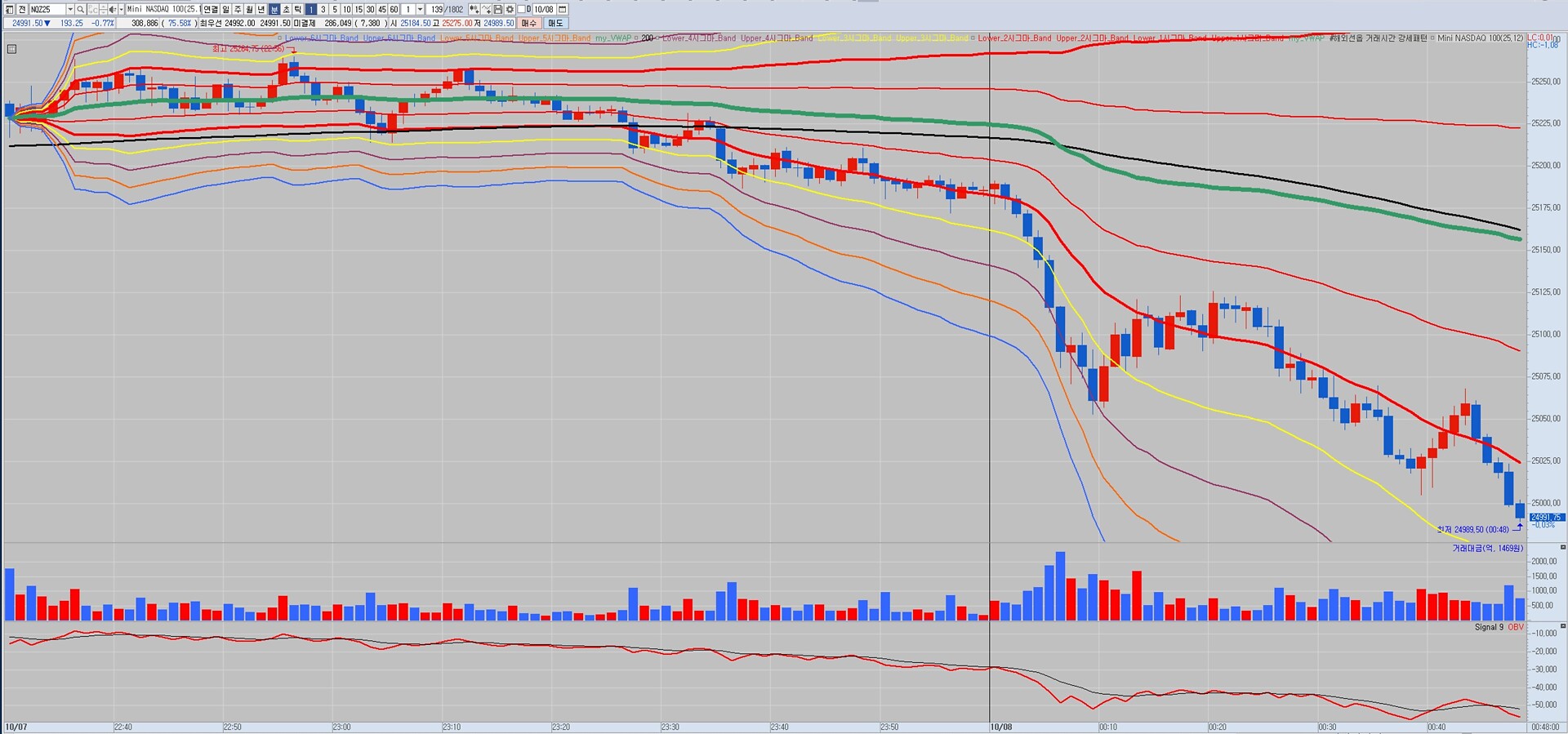Click the 최우선 best quote label in info bar
The width and height of the screenshot is (1568, 734).
[x=211, y=23]
